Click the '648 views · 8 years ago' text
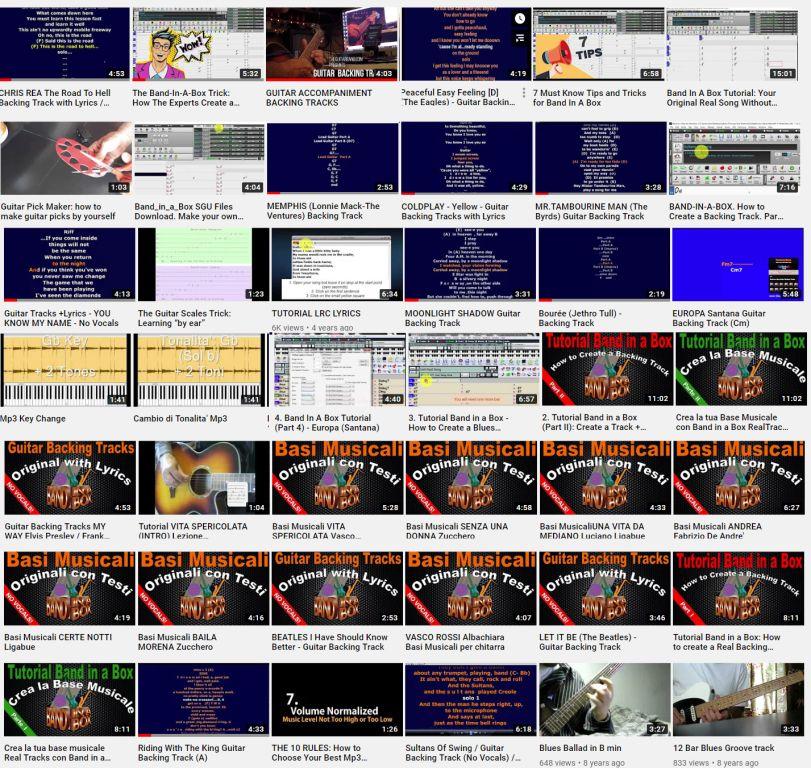This screenshot has height=768, width=811. (581, 763)
